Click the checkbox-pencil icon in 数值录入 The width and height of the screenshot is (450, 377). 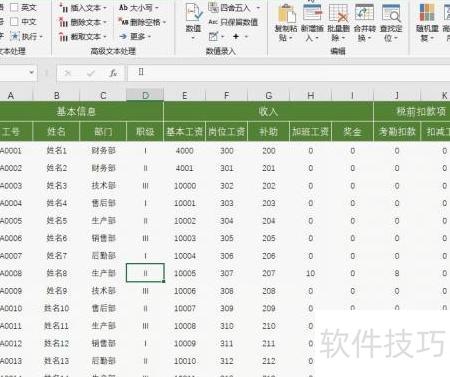213,36
